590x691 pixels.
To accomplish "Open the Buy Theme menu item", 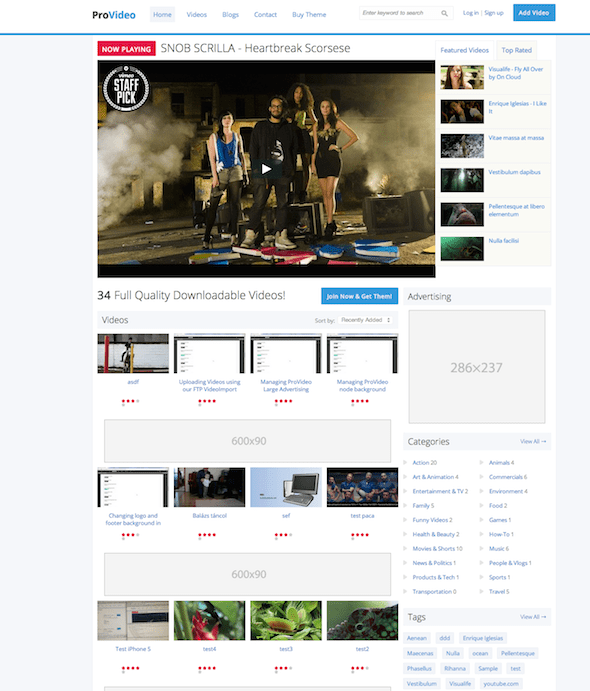I will point(309,15).
